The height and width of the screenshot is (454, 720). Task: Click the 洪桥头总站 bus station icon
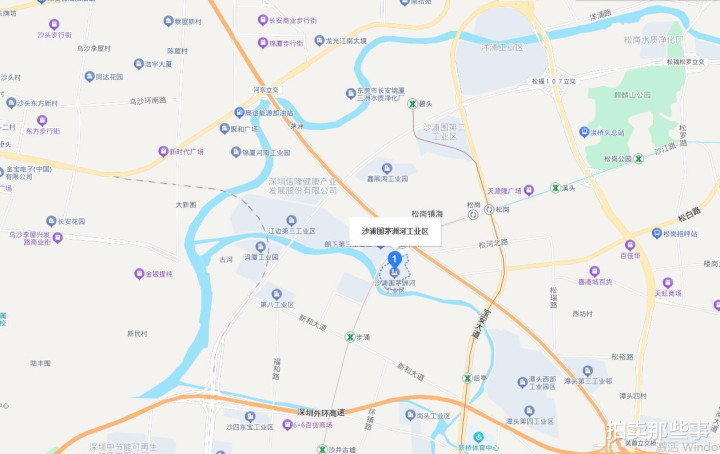pos(584,132)
